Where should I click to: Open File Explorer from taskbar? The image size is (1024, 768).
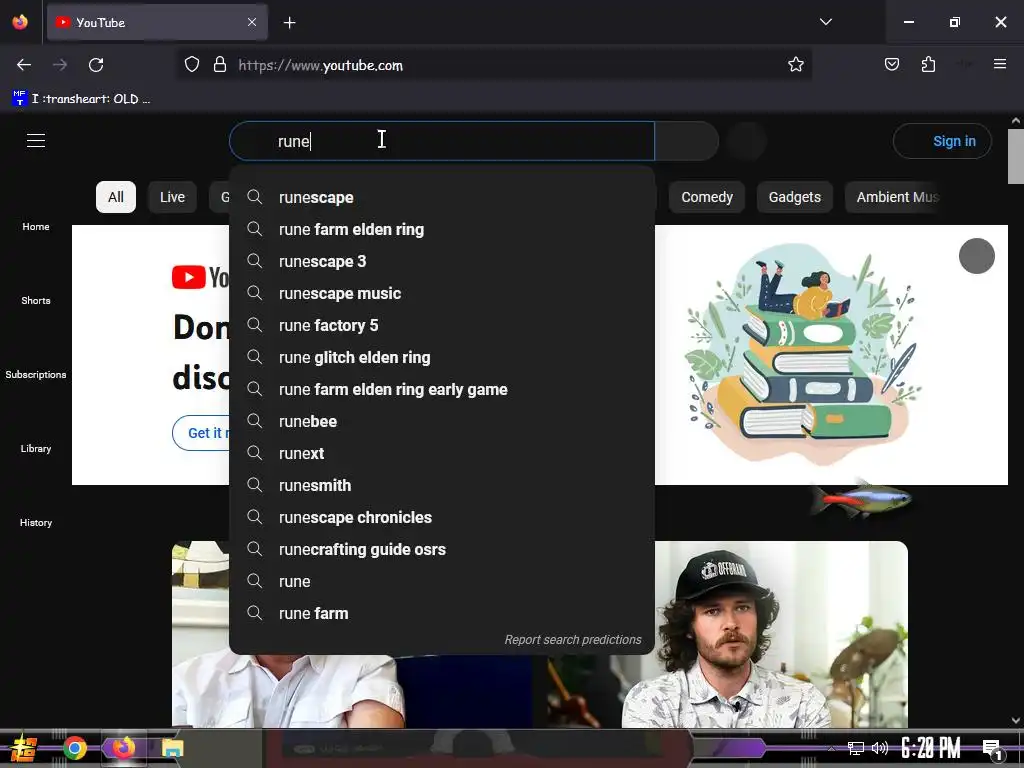tap(172, 748)
